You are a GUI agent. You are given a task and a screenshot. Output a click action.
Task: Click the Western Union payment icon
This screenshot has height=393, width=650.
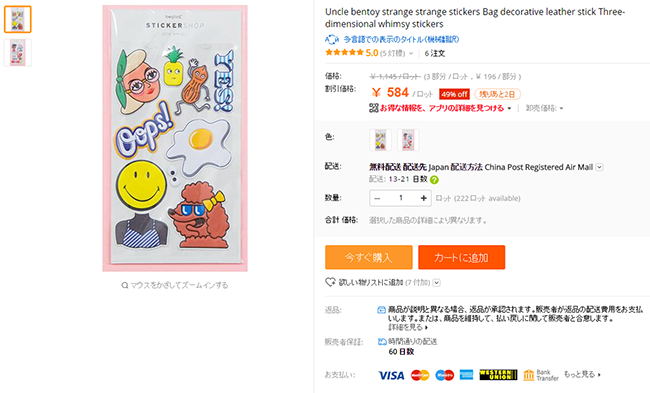pos(498,375)
